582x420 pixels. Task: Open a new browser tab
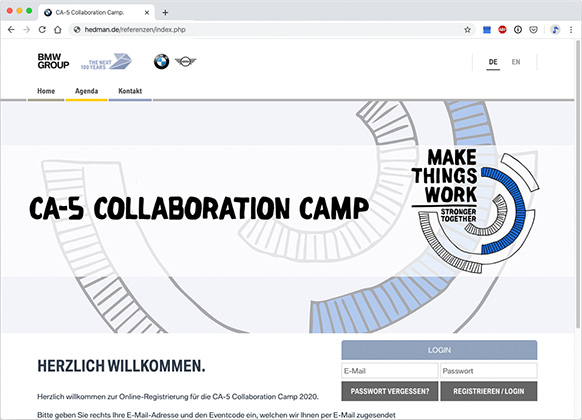click(165, 13)
